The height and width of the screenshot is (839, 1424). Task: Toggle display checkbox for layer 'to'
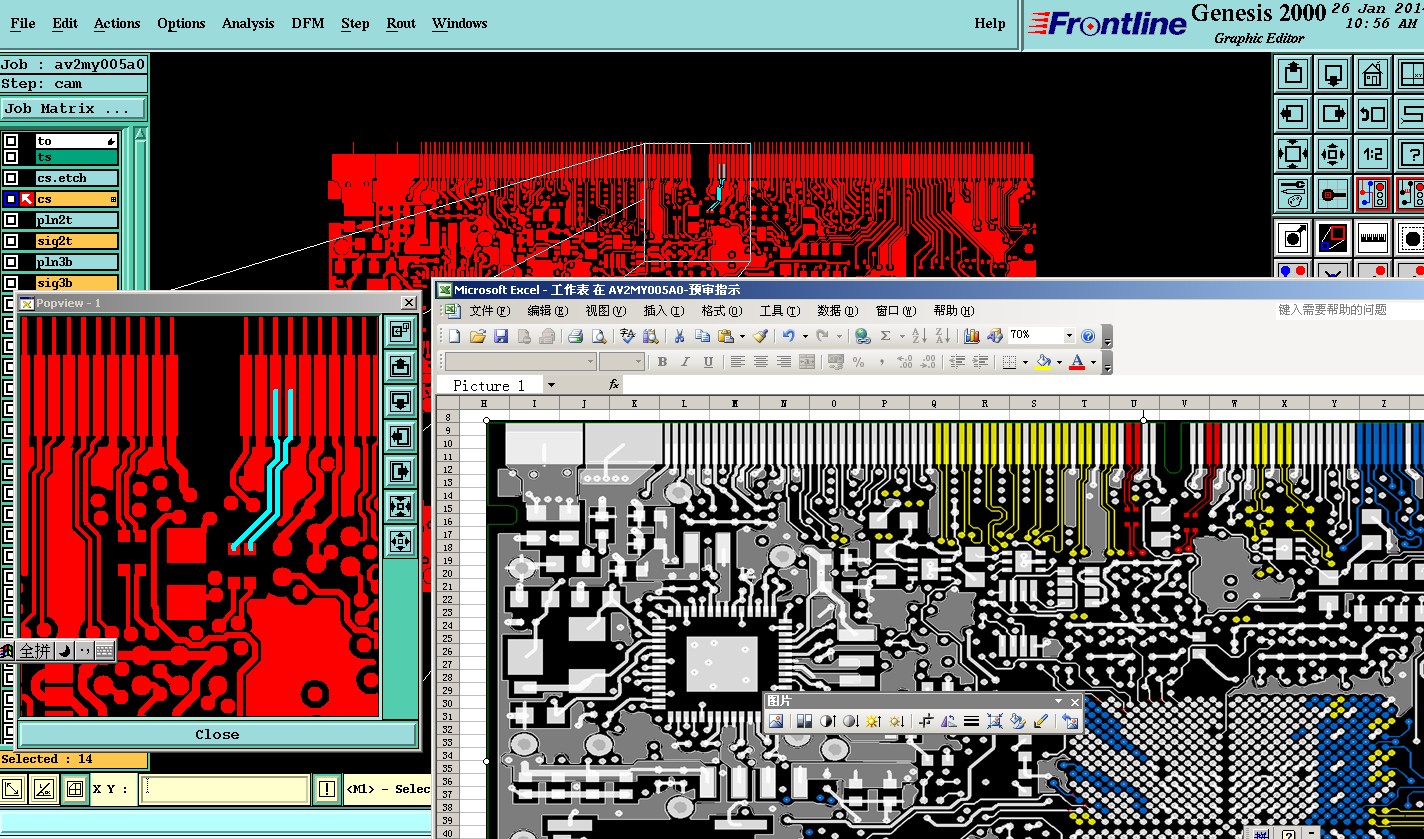coord(11,141)
